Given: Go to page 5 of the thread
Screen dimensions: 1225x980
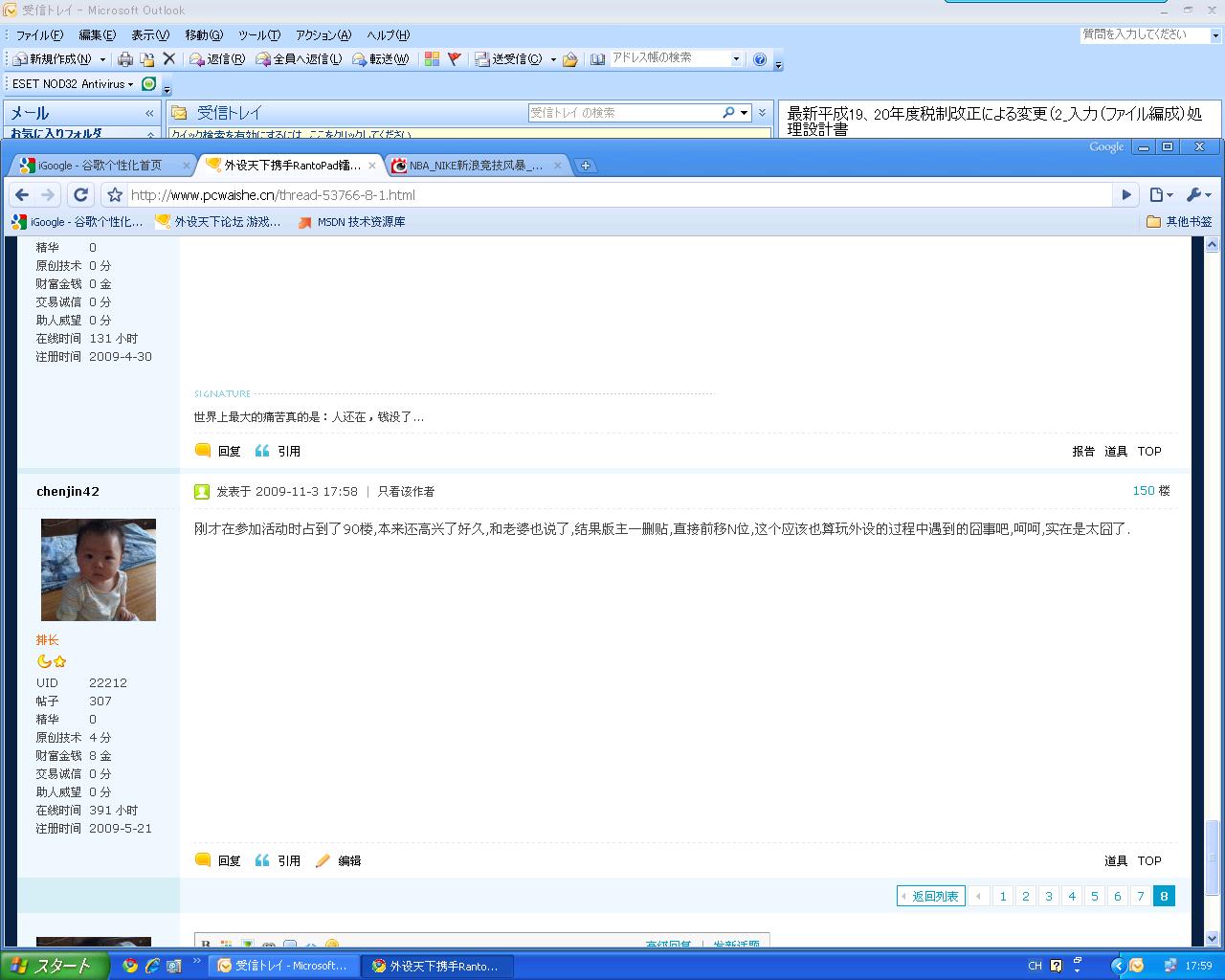Looking at the screenshot, I should click(1095, 897).
